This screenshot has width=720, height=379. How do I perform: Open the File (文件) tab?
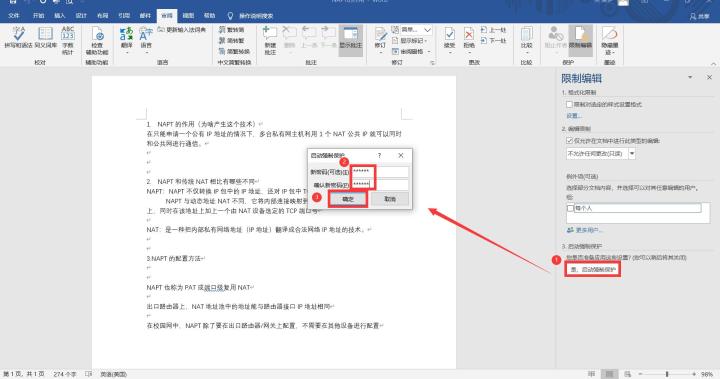(x=14, y=16)
